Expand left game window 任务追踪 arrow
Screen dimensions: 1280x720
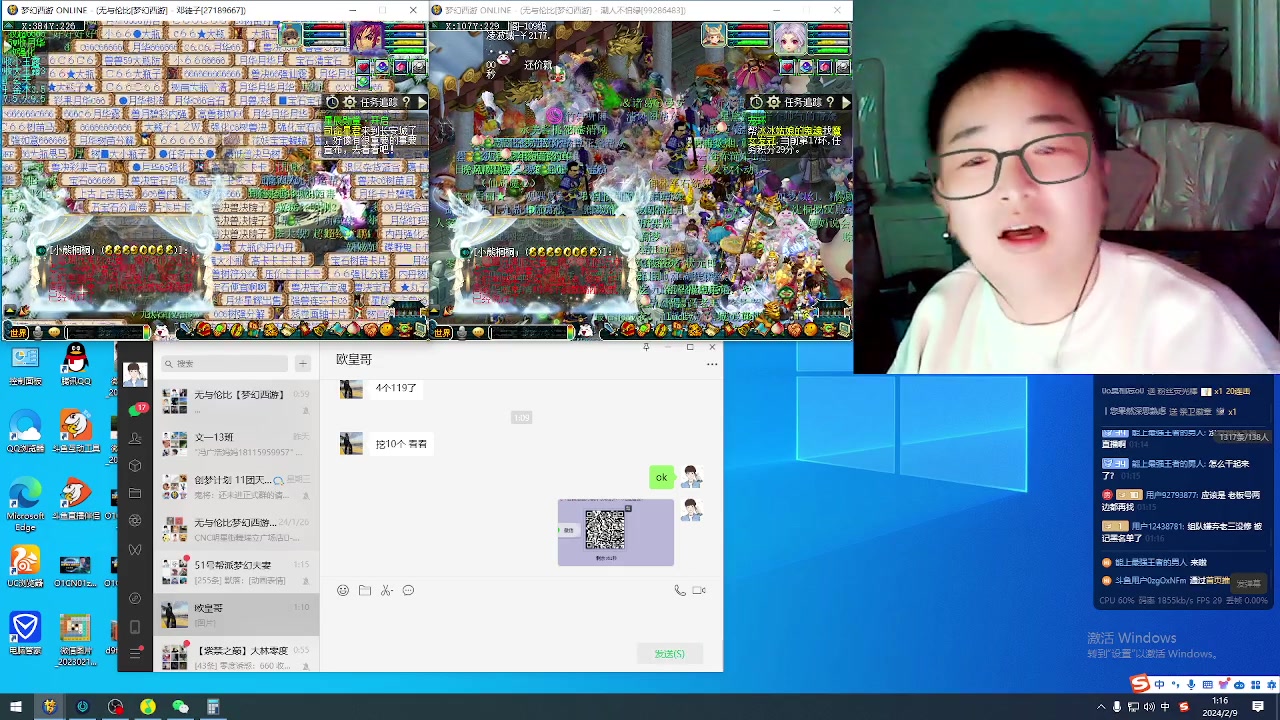click(x=421, y=102)
